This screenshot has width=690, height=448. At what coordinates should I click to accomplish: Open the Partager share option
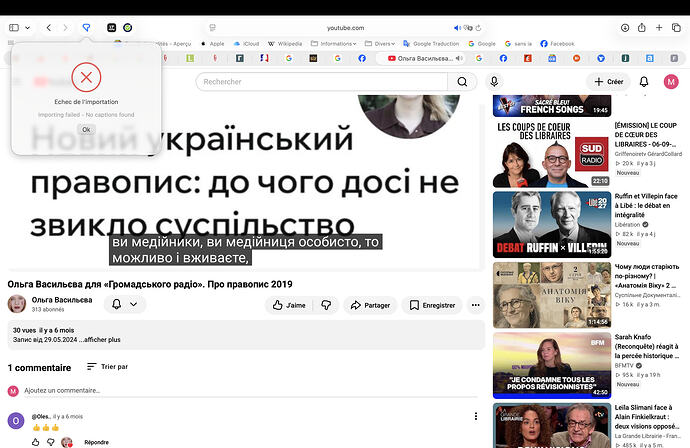370,305
